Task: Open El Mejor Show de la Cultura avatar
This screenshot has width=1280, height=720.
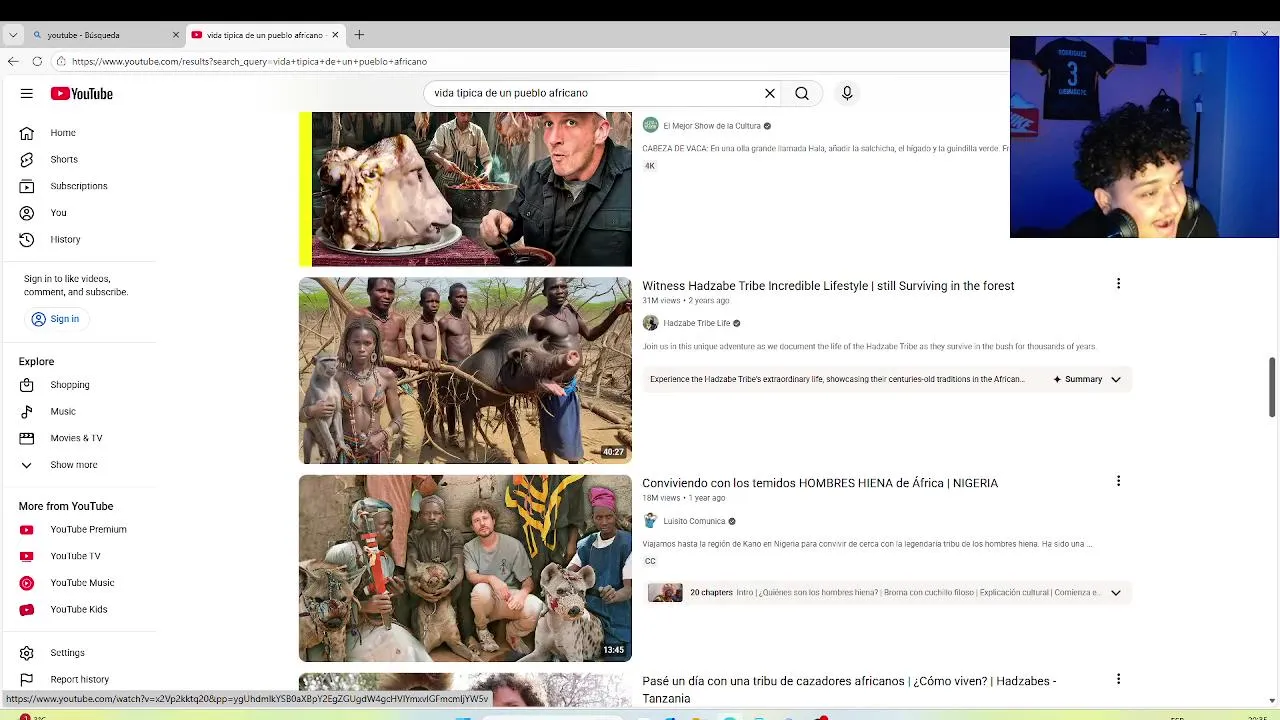Action: pos(650,125)
